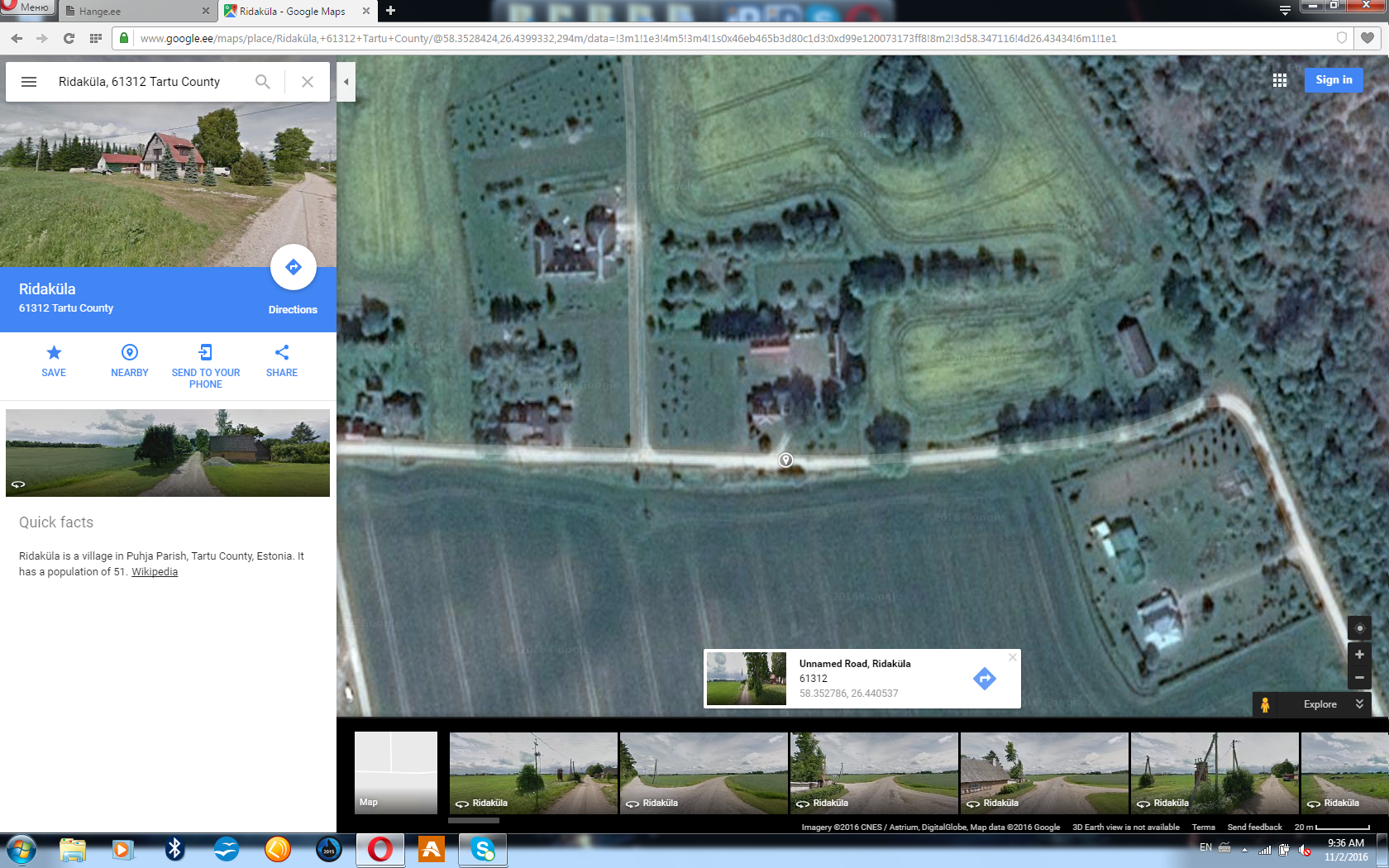1389x868 pixels.
Task: Click the Sign in button
Action: (x=1334, y=80)
